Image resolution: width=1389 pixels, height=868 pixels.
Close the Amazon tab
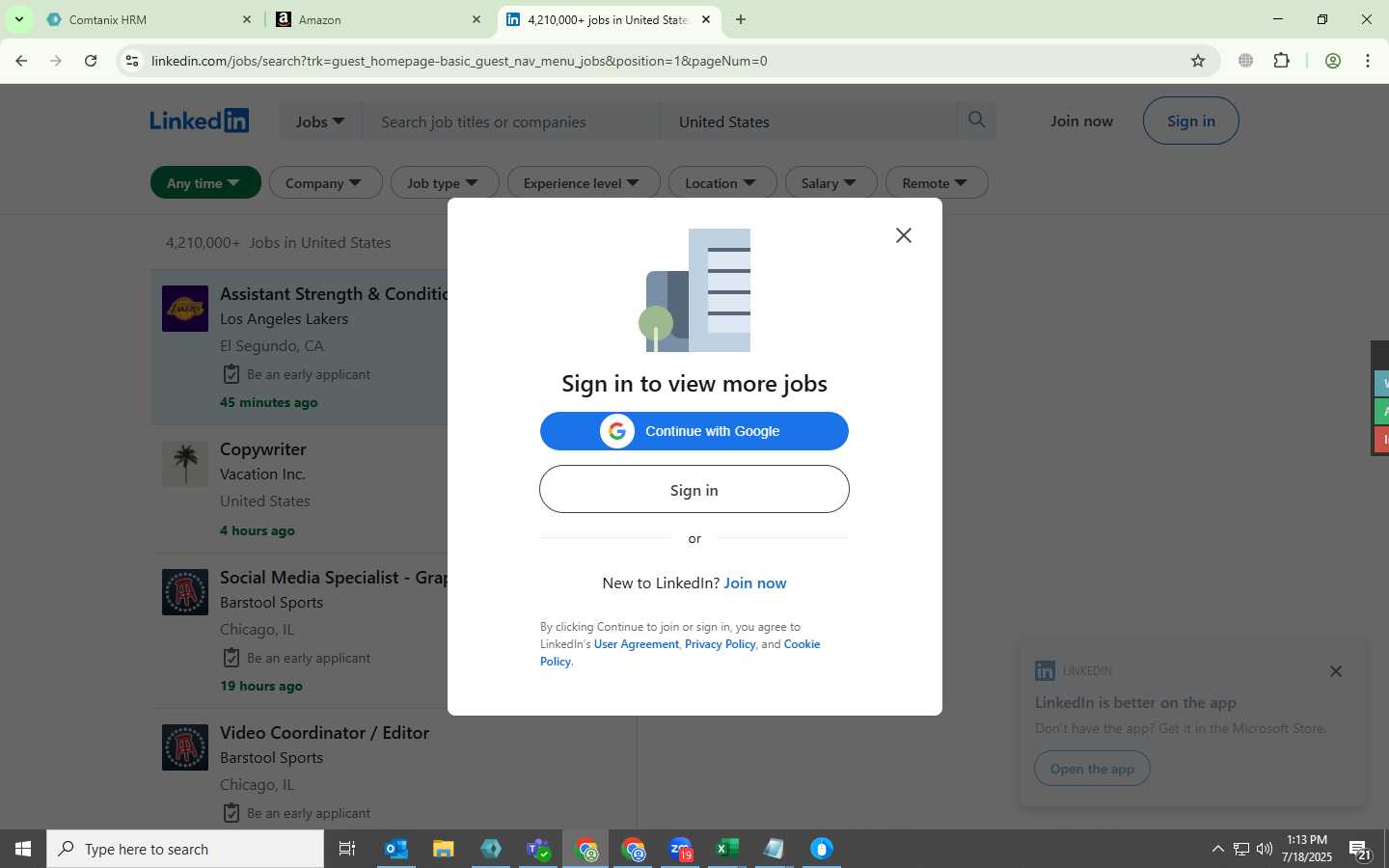(x=477, y=19)
